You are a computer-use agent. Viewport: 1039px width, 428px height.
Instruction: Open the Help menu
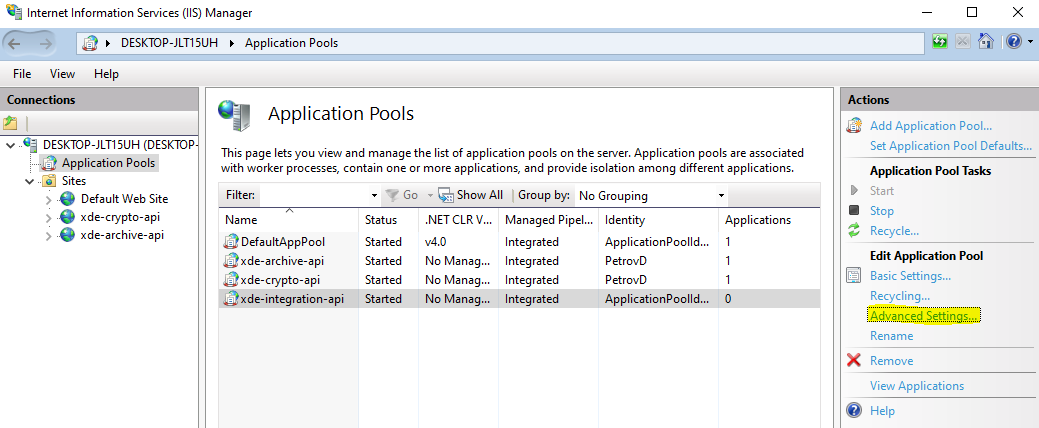point(106,74)
